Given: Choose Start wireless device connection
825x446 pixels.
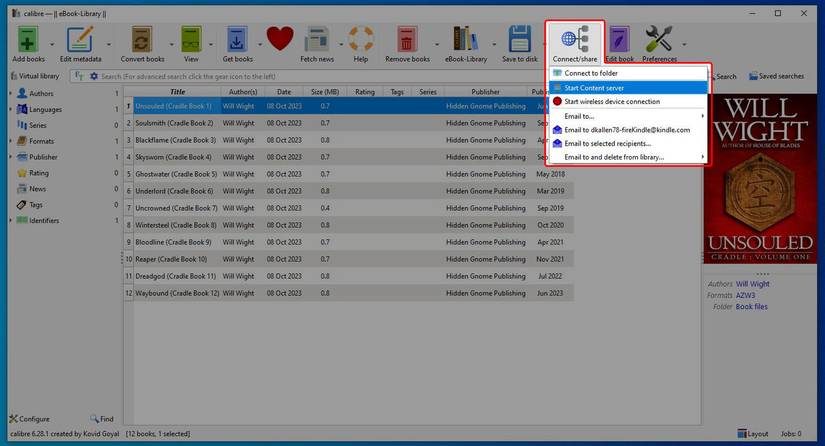Looking at the screenshot, I should click(628, 102).
